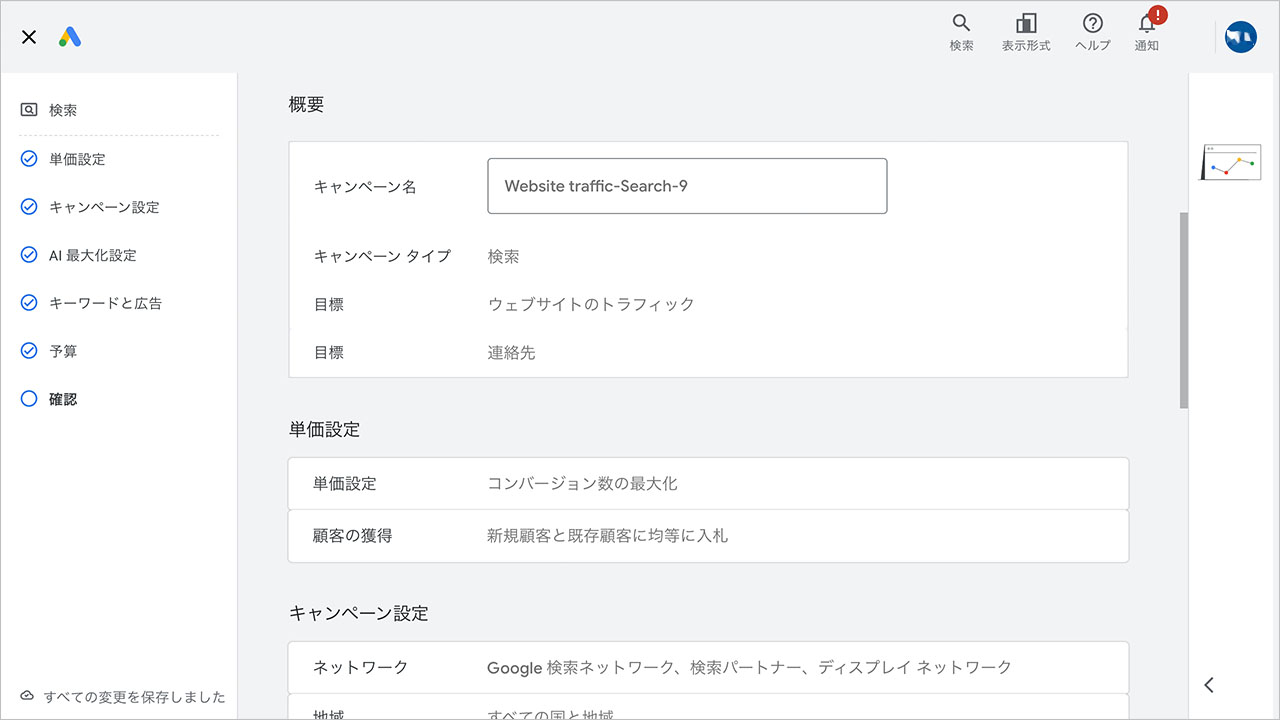Select the Website traffic-Search-9 name field
This screenshot has width=1280, height=720.
[x=687, y=186]
